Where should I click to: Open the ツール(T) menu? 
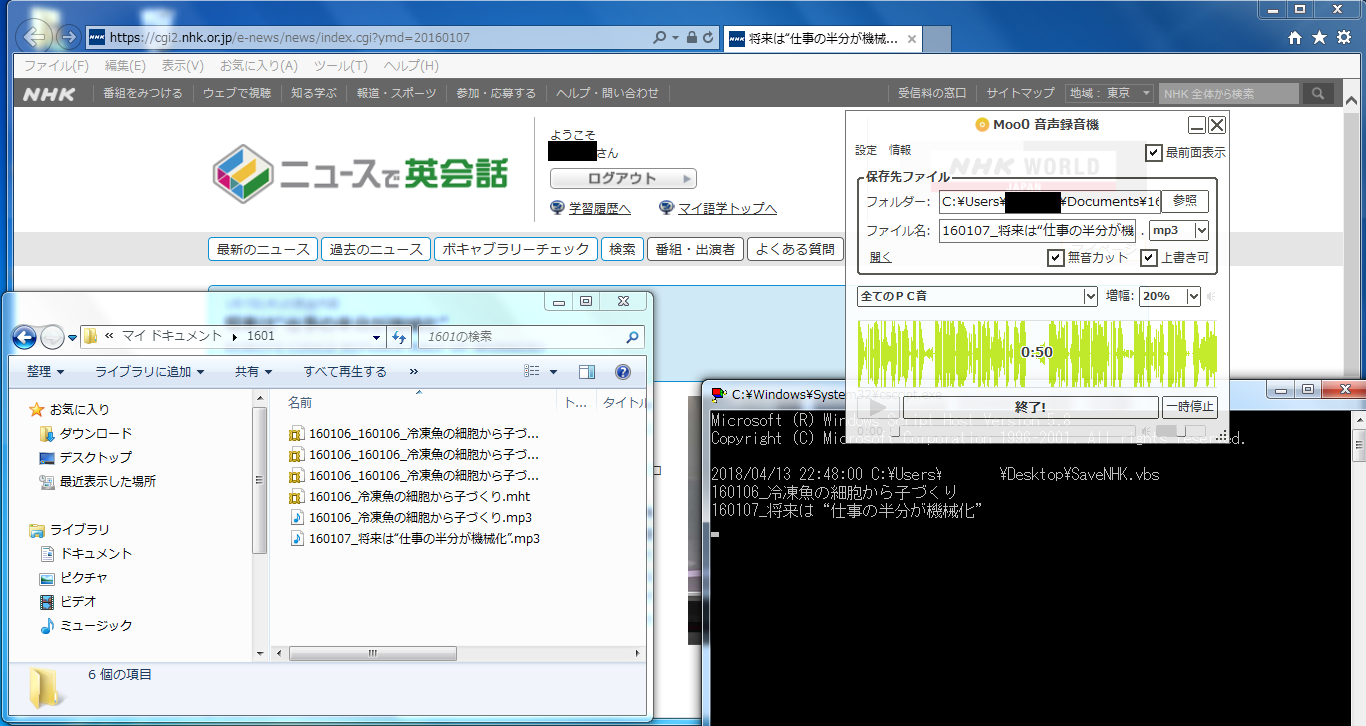341,65
